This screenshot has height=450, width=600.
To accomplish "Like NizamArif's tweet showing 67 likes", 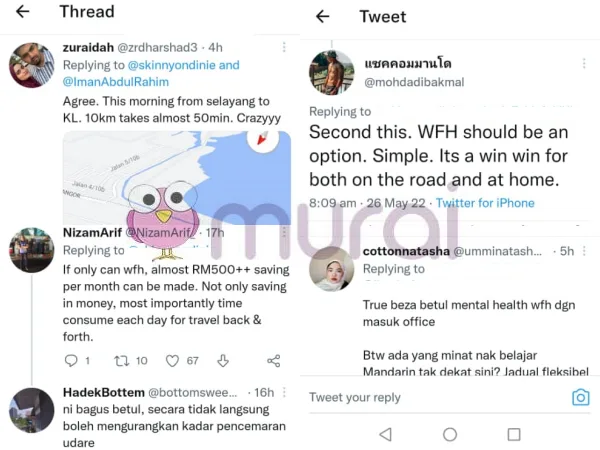I will (x=172, y=360).
